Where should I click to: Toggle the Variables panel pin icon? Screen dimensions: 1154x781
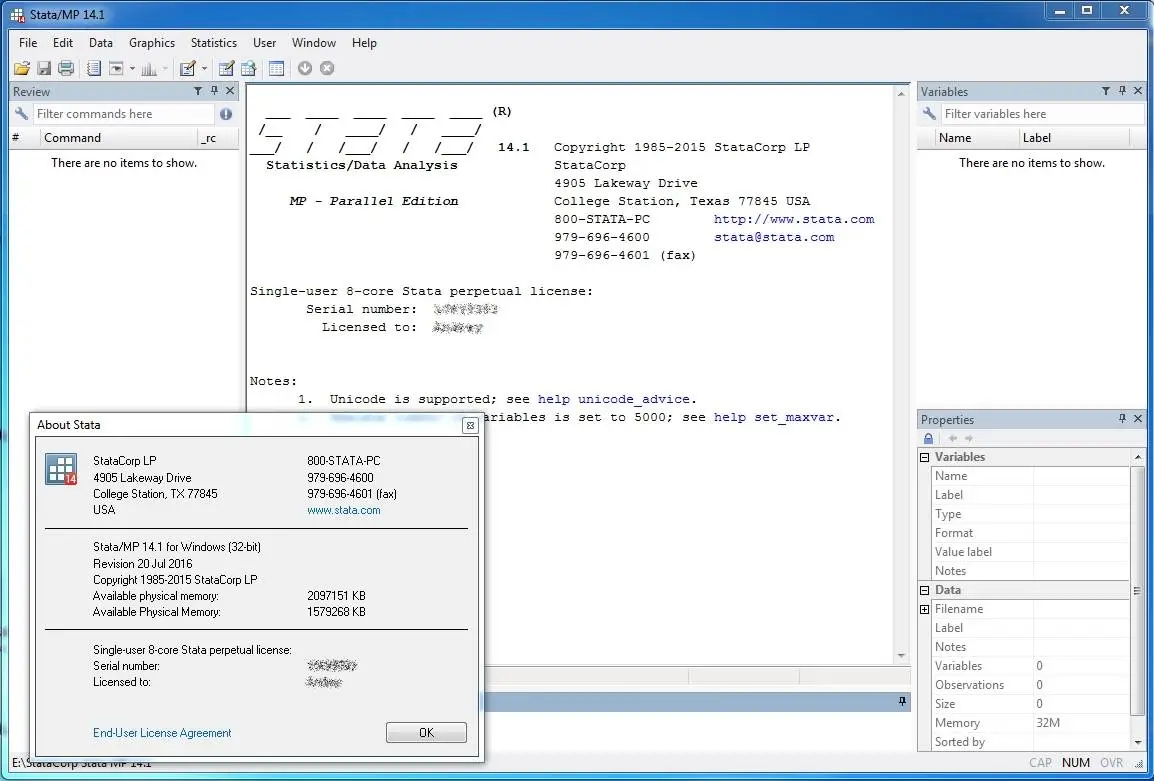[1122, 91]
